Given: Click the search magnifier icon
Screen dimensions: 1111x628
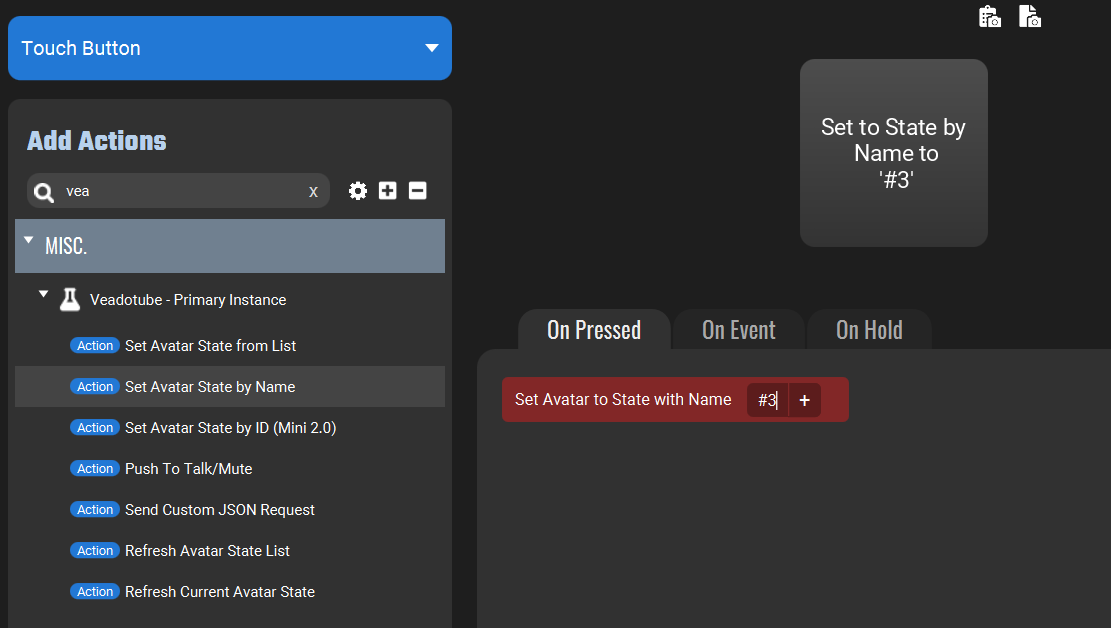Looking at the screenshot, I should click(x=44, y=192).
